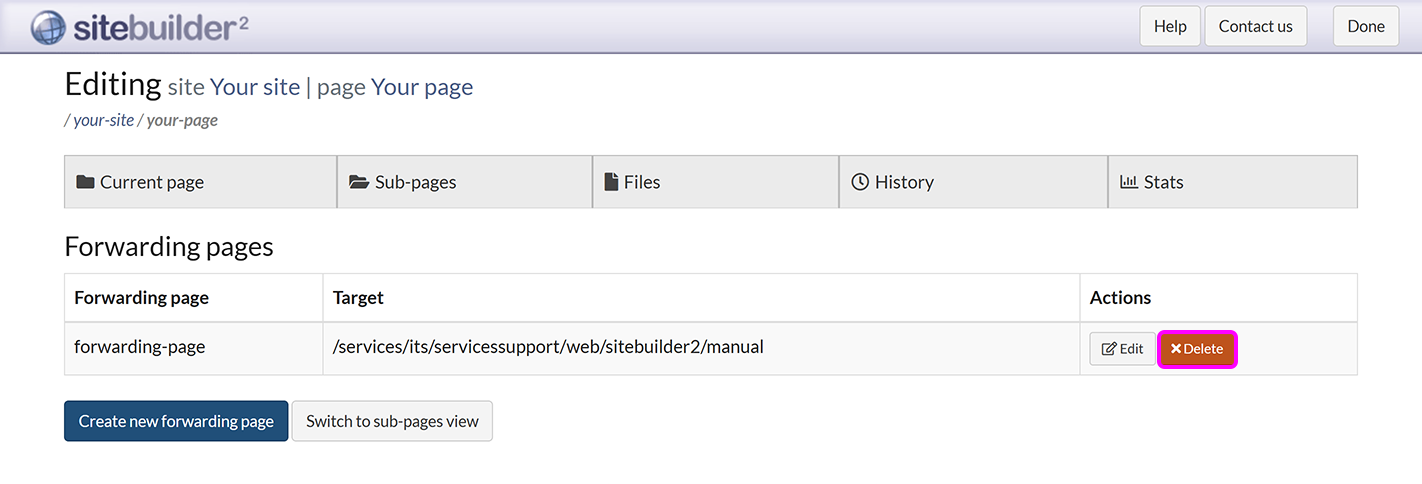Screen dimensions: 1422x484
Task: Click the open-folder icon beside Sub-pages
Action: point(359,182)
